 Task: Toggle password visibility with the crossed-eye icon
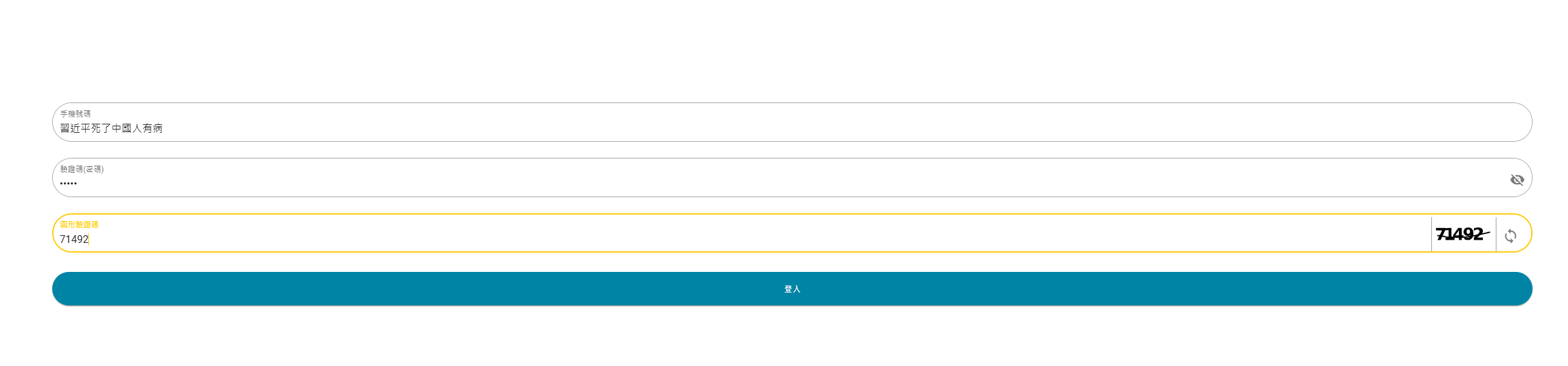tap(1517, 180)
